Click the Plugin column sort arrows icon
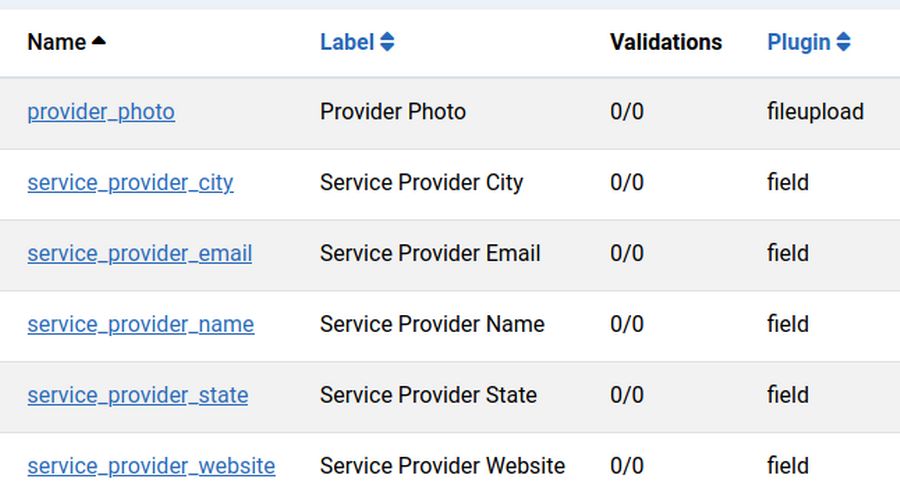This screenshot has height=496, width=900. (843, 42)
